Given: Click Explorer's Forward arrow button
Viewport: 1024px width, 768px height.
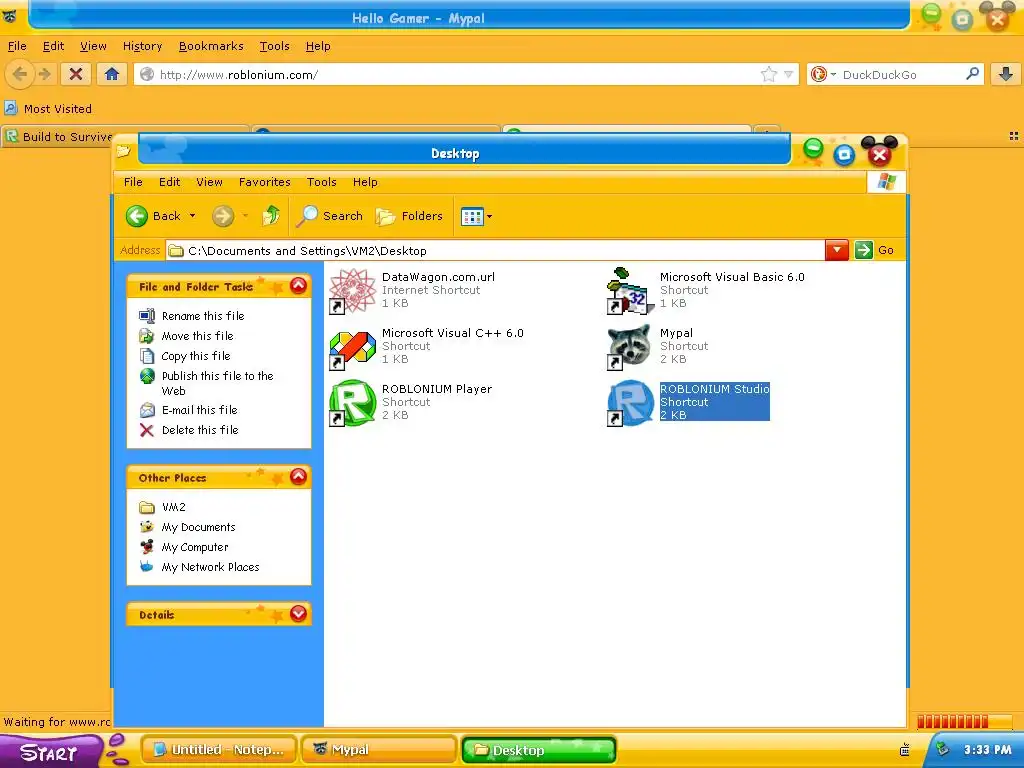Looking at the screenshot, I should 223,216.
